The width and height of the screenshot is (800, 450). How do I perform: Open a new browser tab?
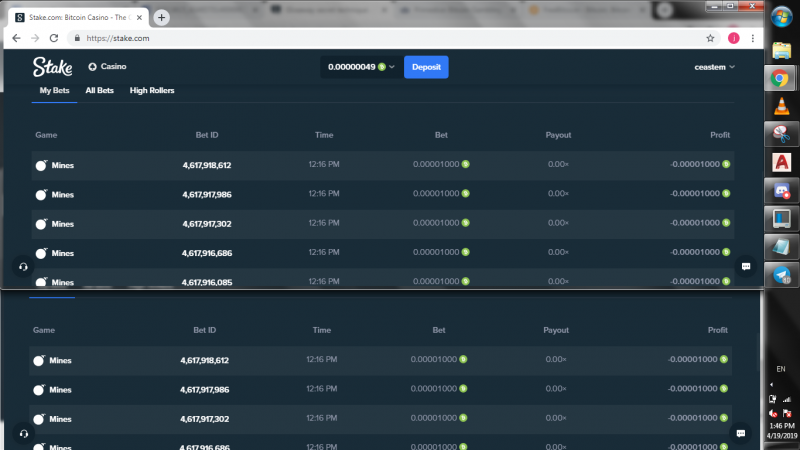pos(161,17)
